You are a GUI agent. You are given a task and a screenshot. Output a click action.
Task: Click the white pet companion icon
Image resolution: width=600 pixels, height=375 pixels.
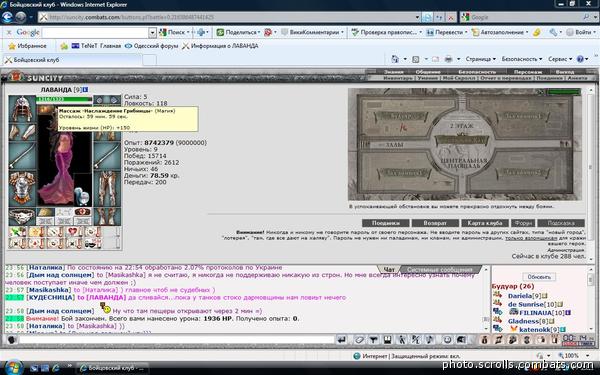click(x=83, y=196)
